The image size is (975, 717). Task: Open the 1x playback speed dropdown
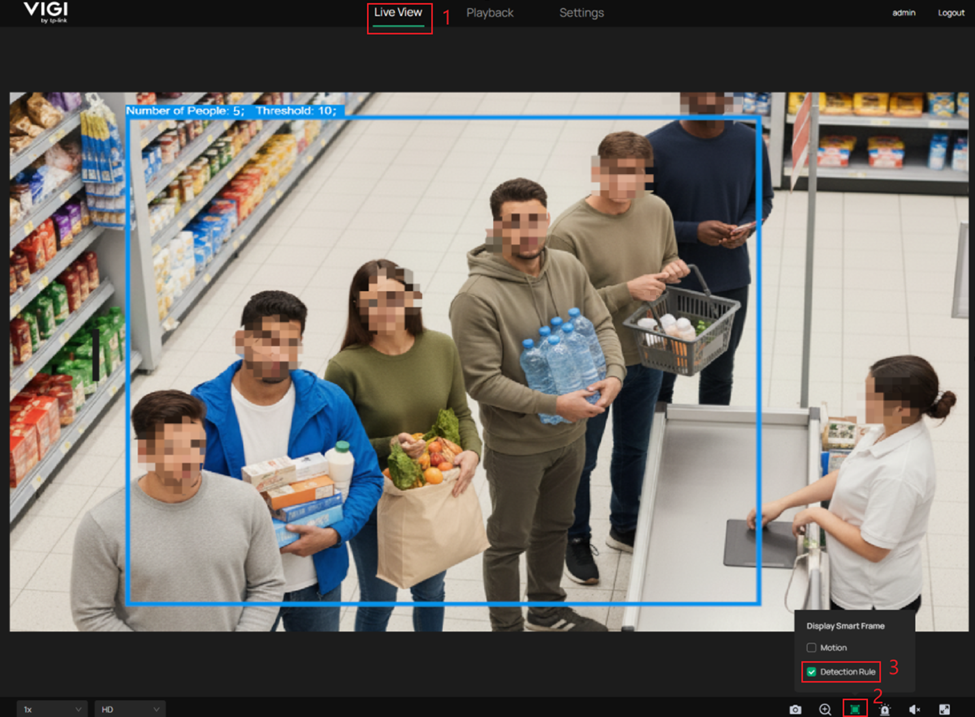[x=50, y=708]
